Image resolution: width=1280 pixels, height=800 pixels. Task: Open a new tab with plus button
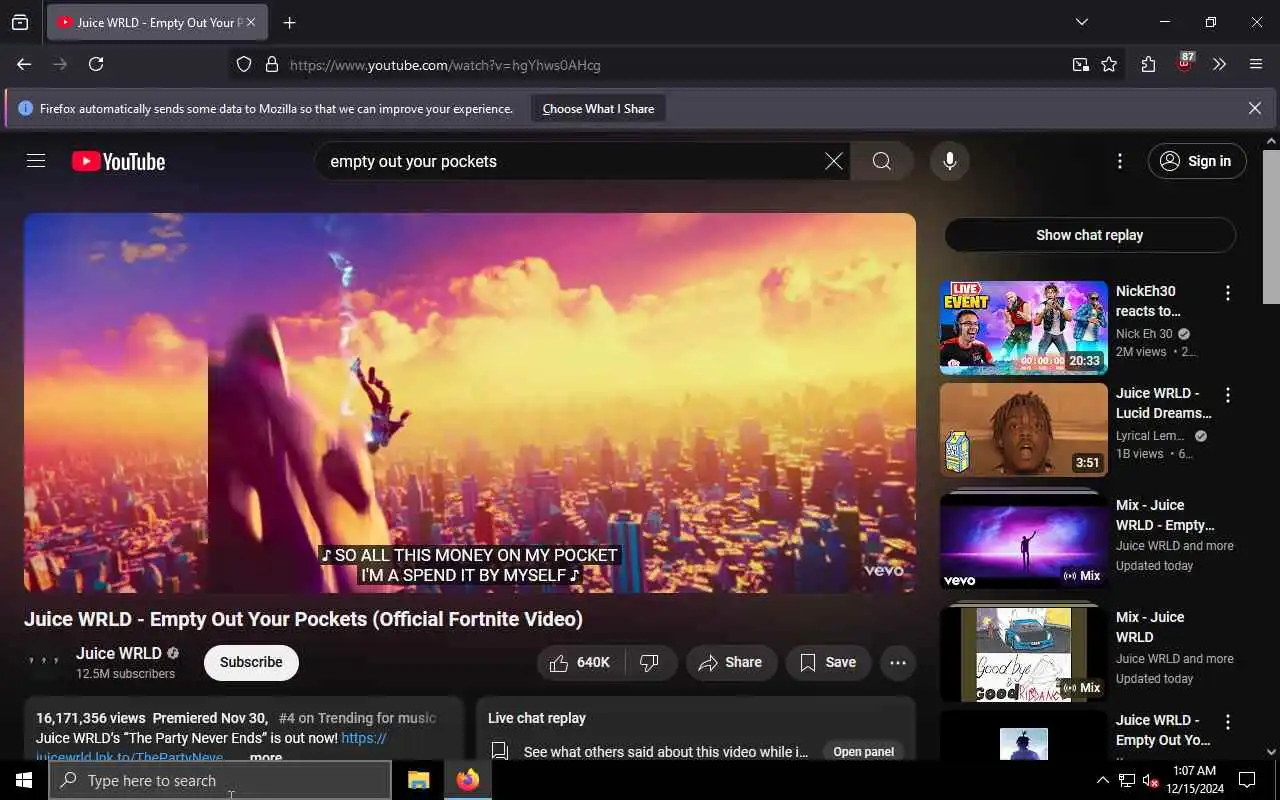pos(289,22)
